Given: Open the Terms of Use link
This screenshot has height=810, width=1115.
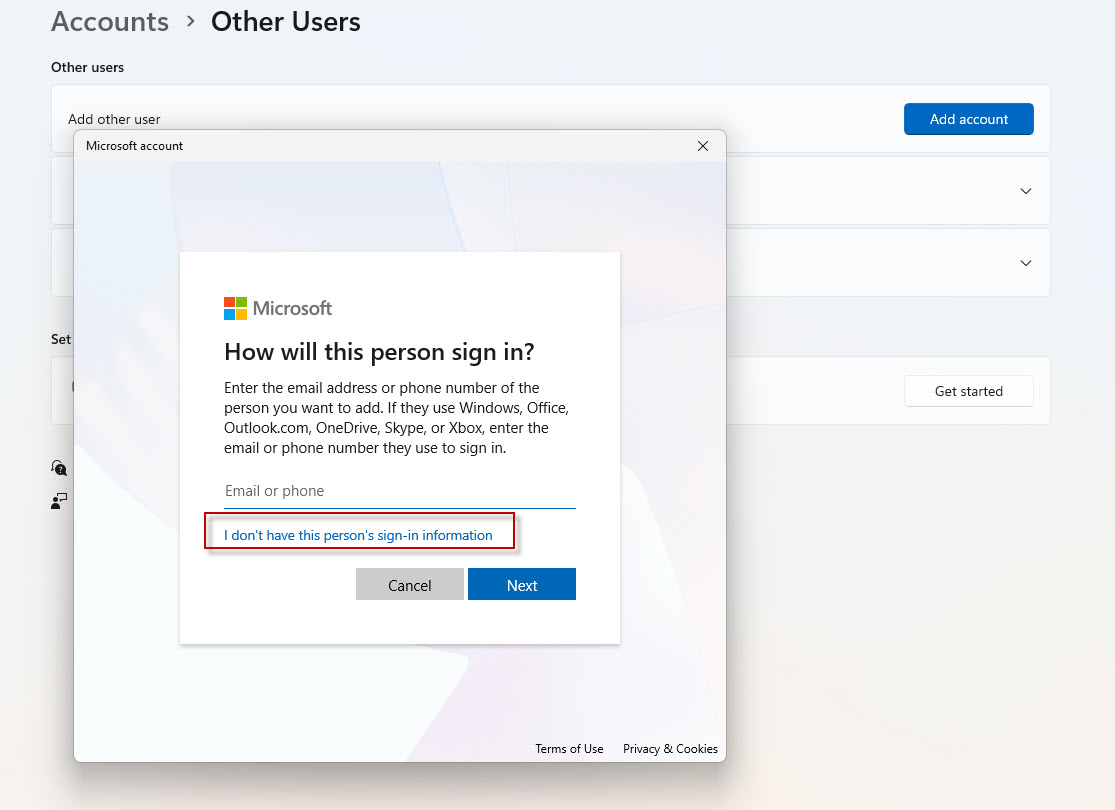Looking at the screenshot, I should (x=569, y=749).
